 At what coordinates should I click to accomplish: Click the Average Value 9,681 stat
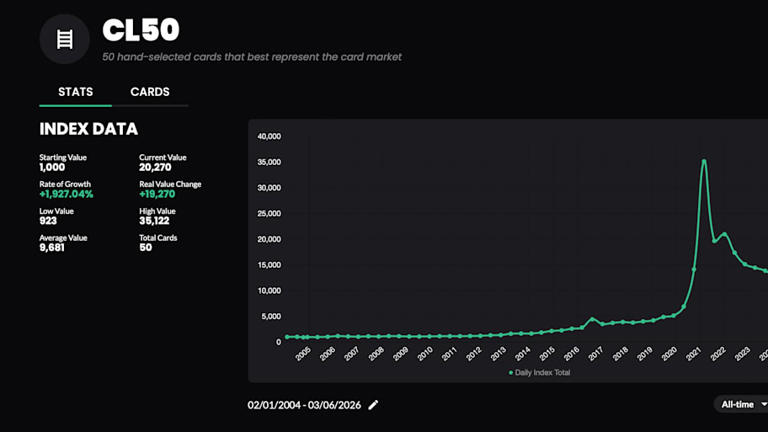(x=52, y=247)
